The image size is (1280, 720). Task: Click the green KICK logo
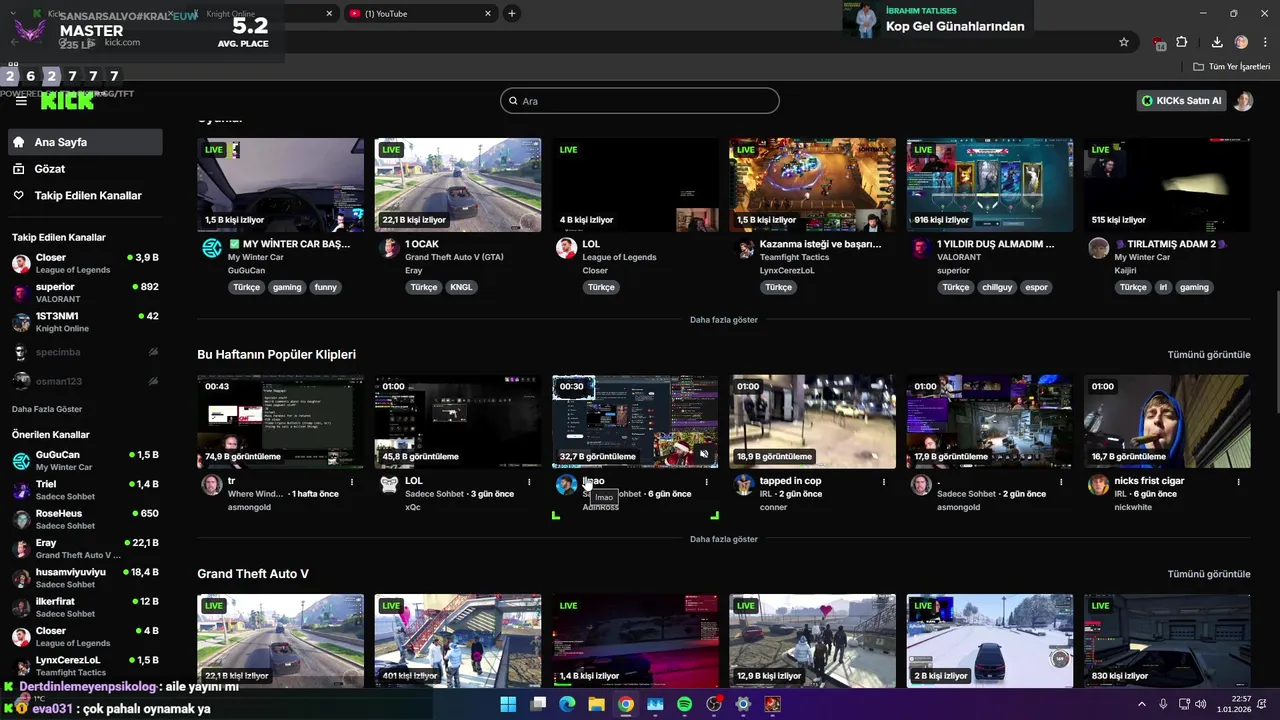coord(67,101)
